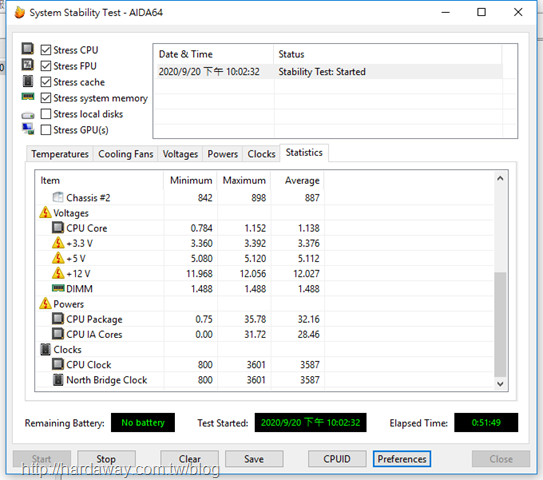Select the CPU Core maximum value 1.152
Screen dimensions: 543x480
tap(255, 228)
